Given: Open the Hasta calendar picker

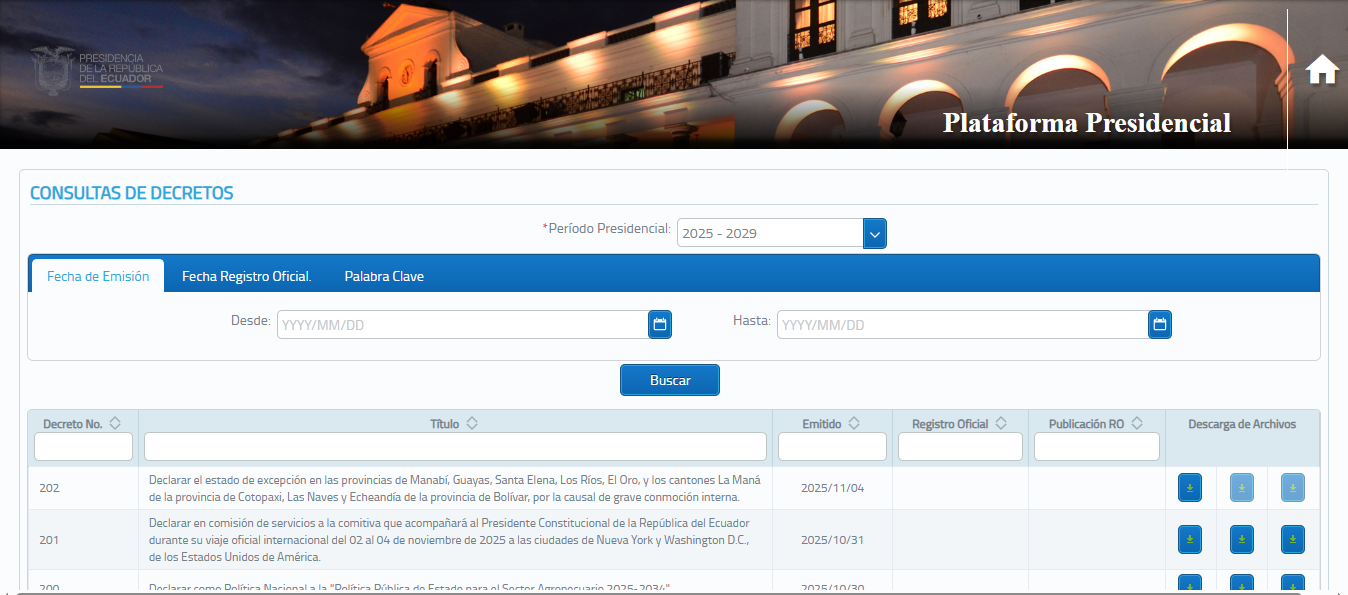Looking at the screenshot, I should (x=1159, y=324).
